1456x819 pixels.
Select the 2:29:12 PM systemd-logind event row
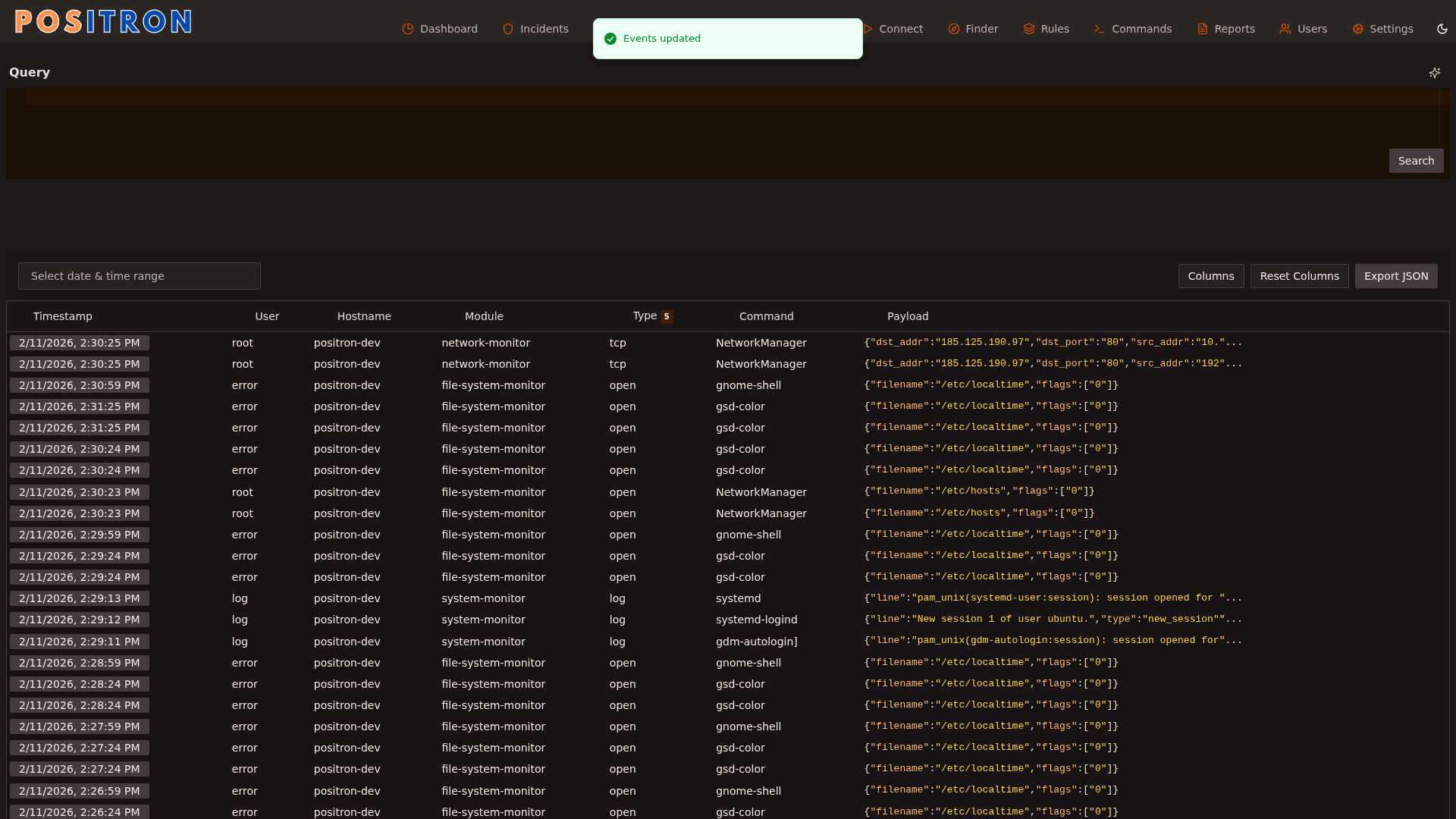tap(485, 620)
